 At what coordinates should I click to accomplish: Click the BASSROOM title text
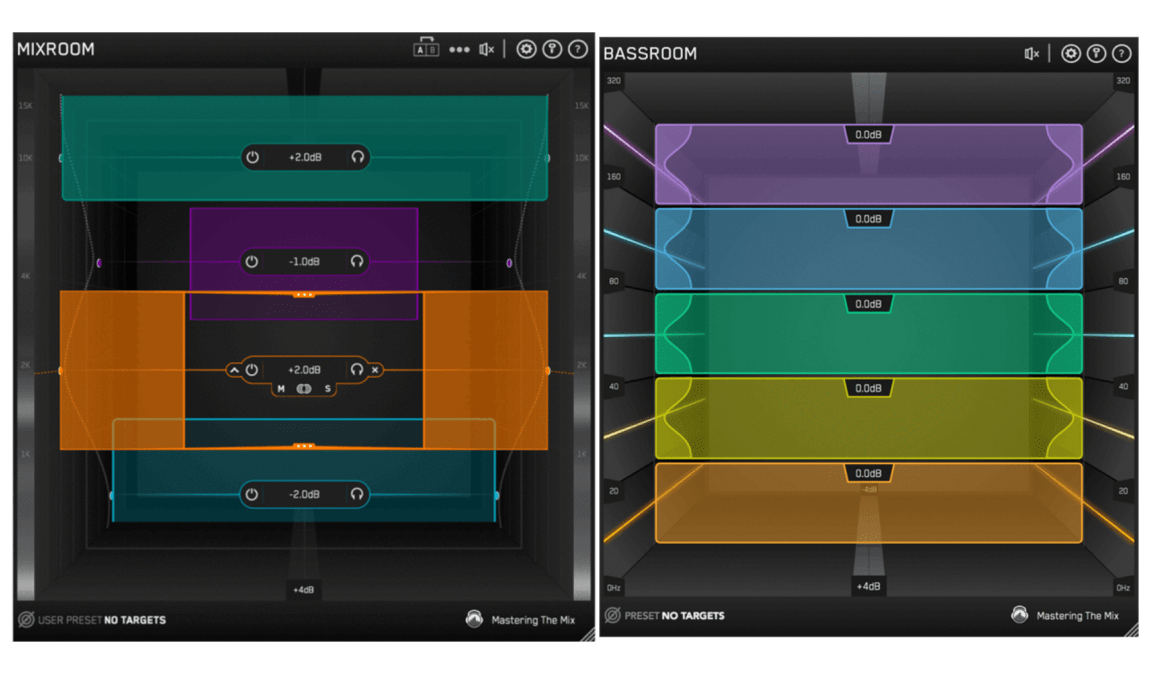[650, 54]
